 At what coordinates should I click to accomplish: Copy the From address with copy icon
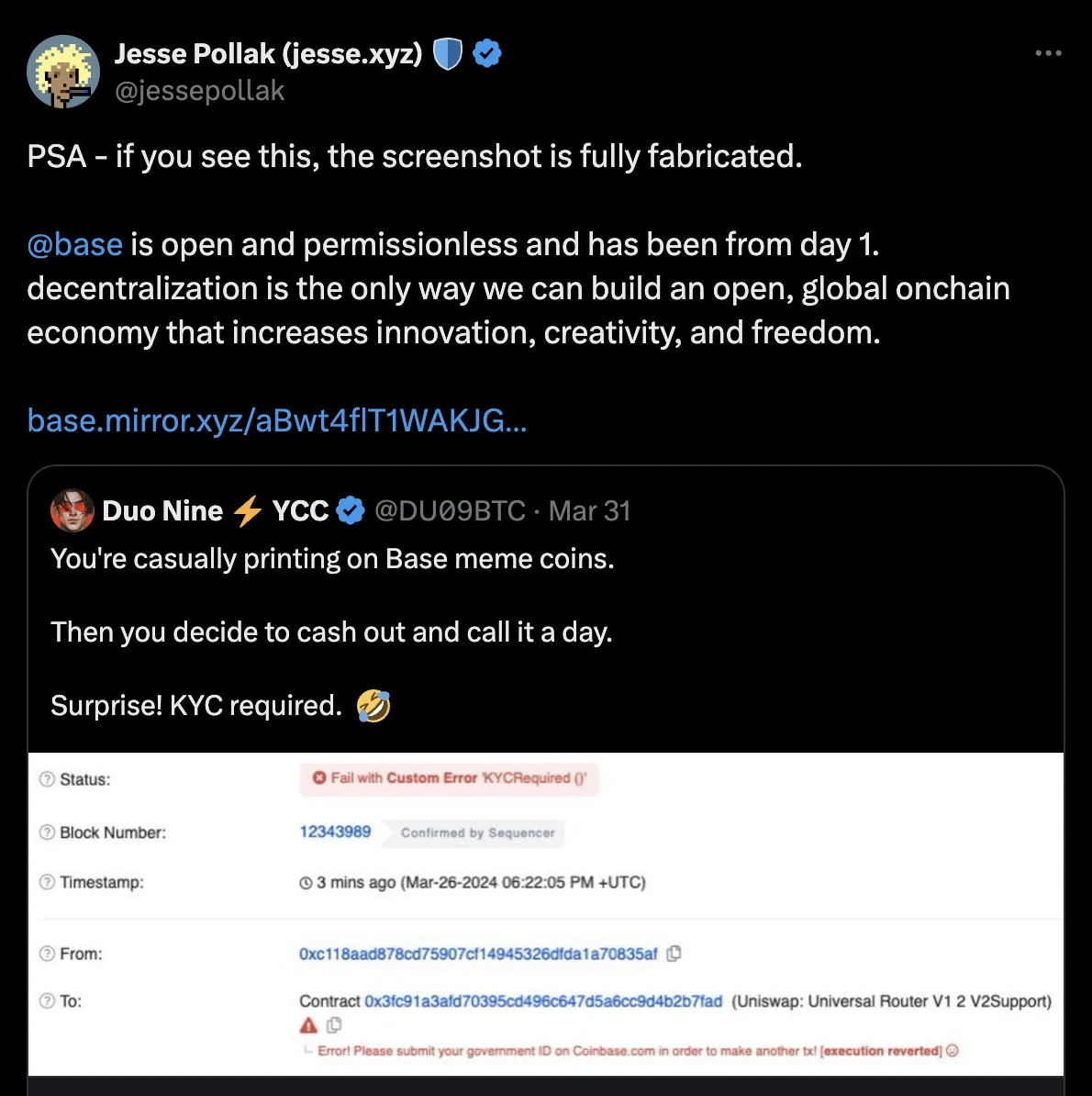[x=674, y=954]
